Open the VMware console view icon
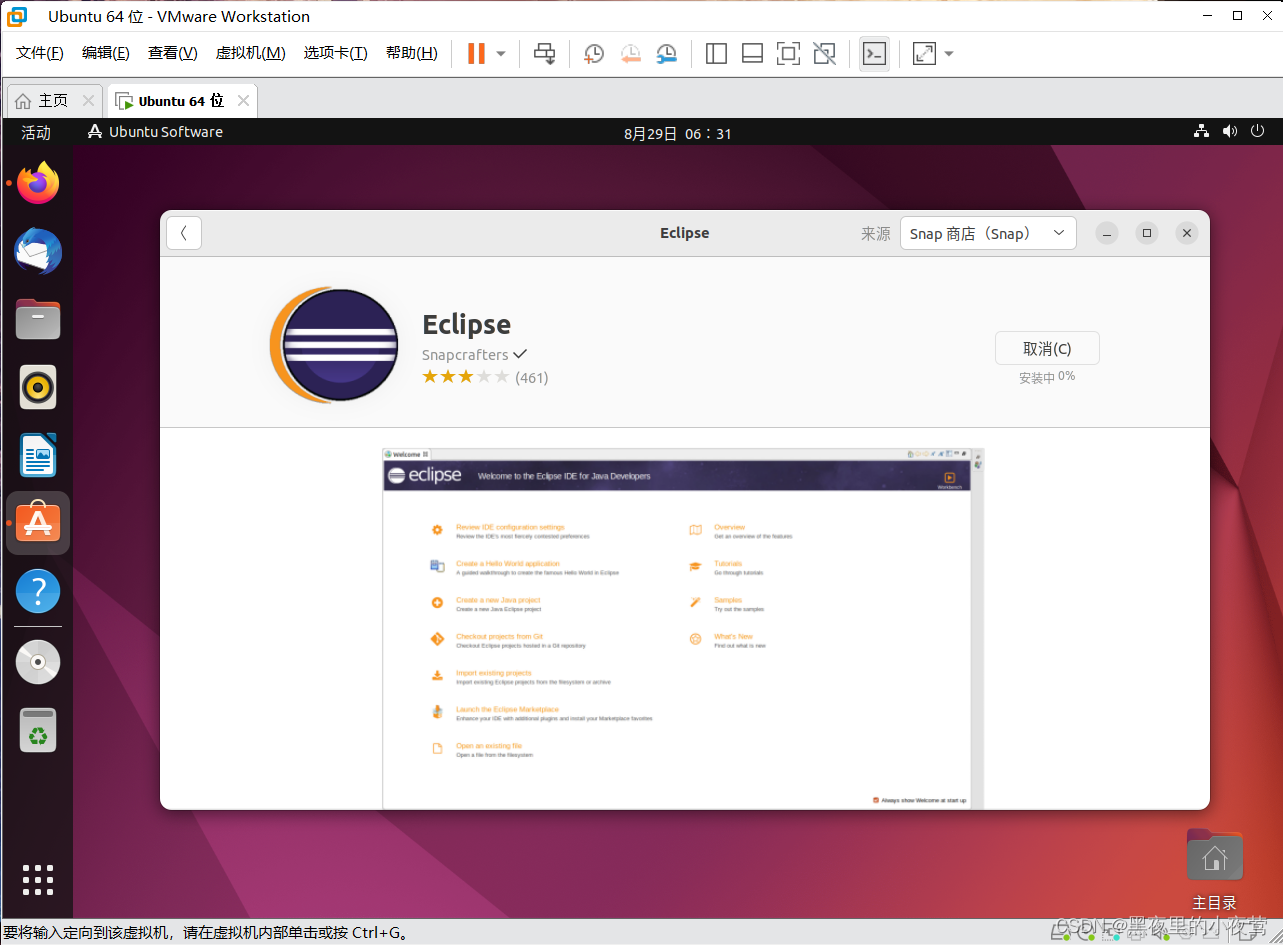The width and height of the screenshot is (1283, 945). tap(874, 53)
